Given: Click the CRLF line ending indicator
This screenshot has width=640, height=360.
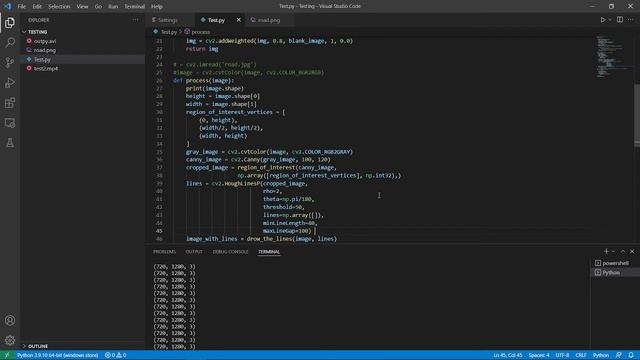Looking at the screenshot, I should [580, 355].
